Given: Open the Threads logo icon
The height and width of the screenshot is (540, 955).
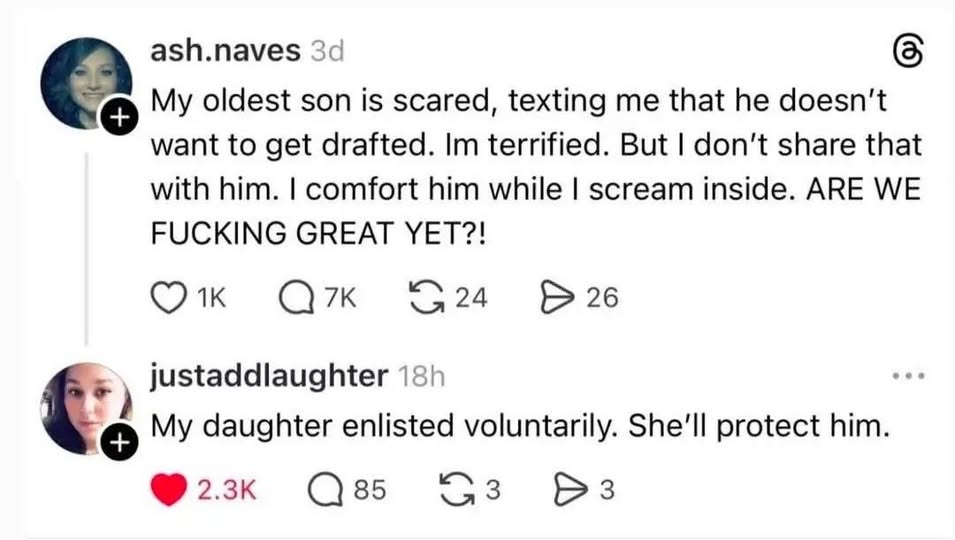Looking at the screenshot, I should click(x=906, y=50).
